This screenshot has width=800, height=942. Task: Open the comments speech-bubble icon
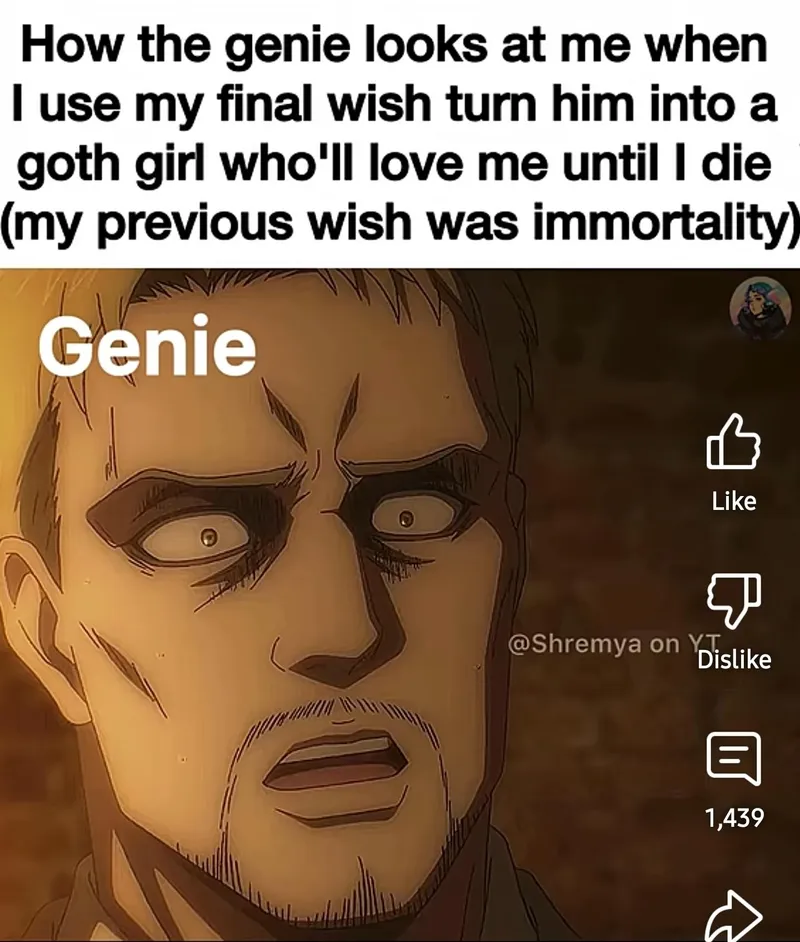(734, 758)
